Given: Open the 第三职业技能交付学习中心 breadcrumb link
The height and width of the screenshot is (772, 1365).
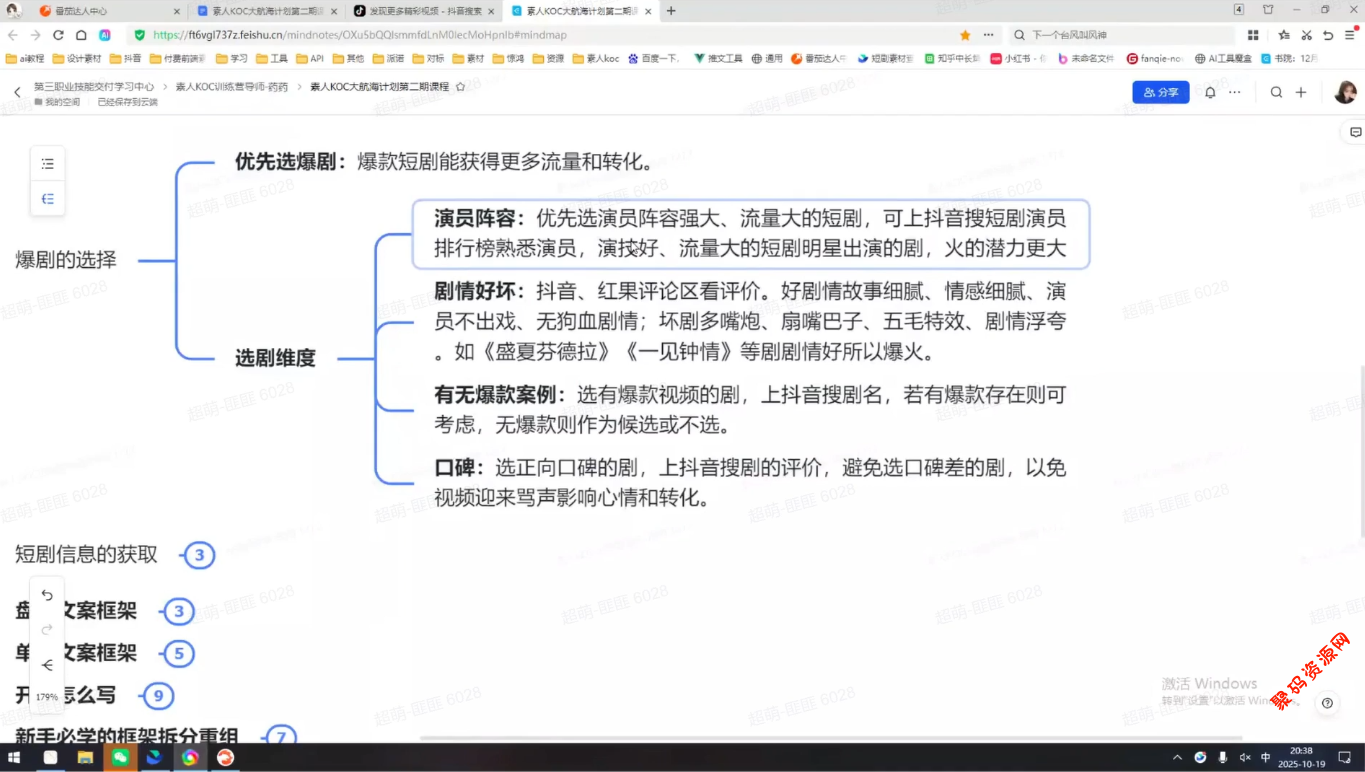Looking at the screenshot, I should click(x=94, y=87).
